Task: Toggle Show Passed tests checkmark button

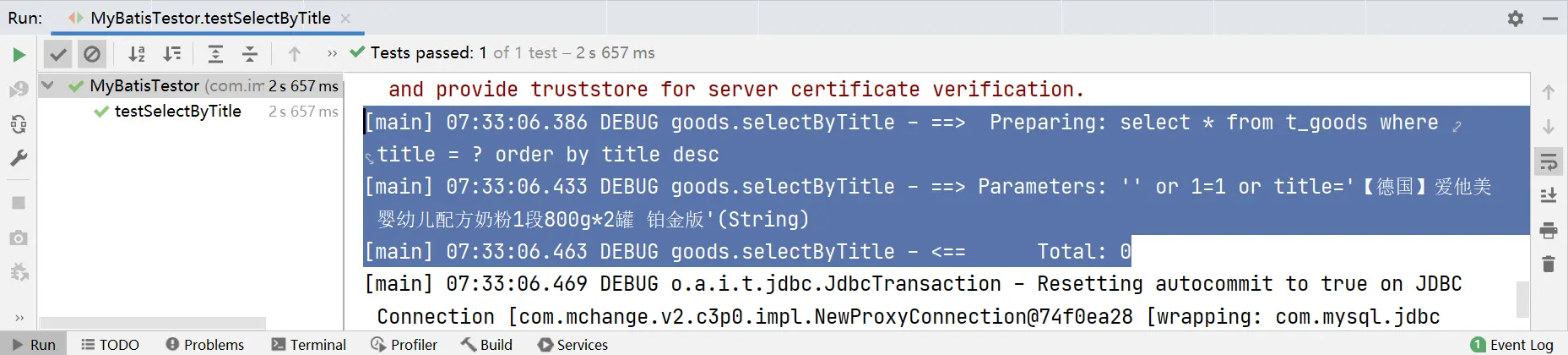Action: pos(57,54)
